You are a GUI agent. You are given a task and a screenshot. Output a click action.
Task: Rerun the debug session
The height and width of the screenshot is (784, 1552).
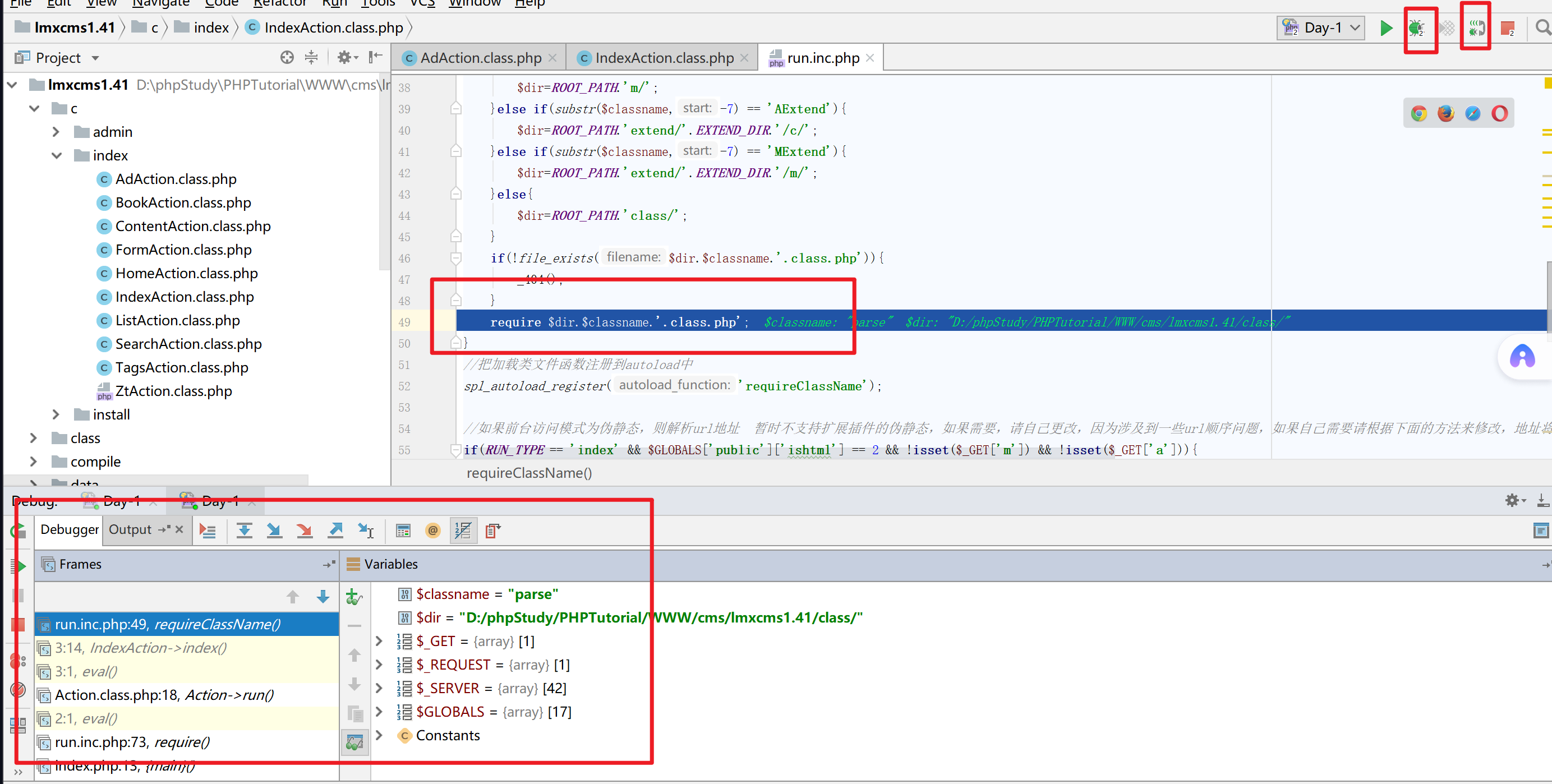(18, 531)
